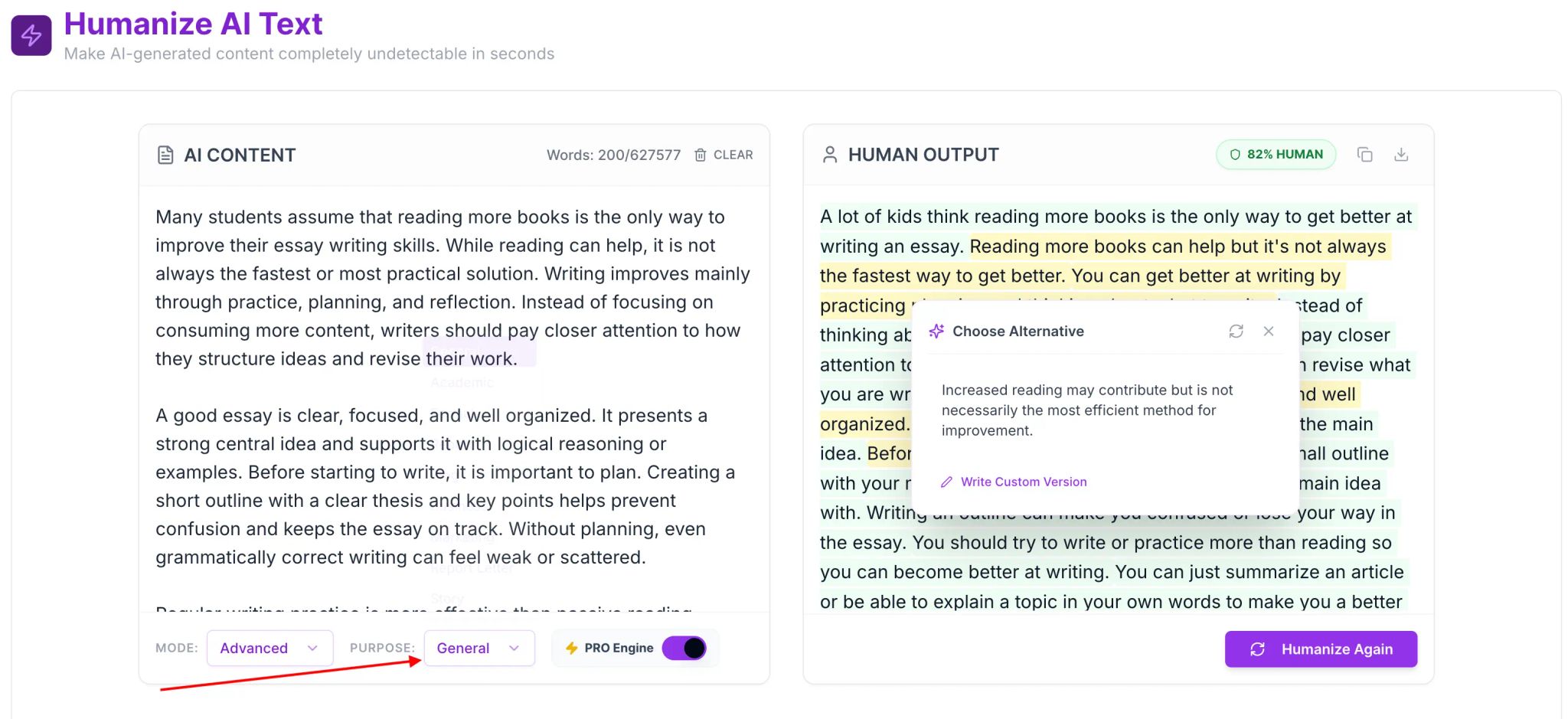Click the yellow highlighted sentence about reading

[1178, 247]
